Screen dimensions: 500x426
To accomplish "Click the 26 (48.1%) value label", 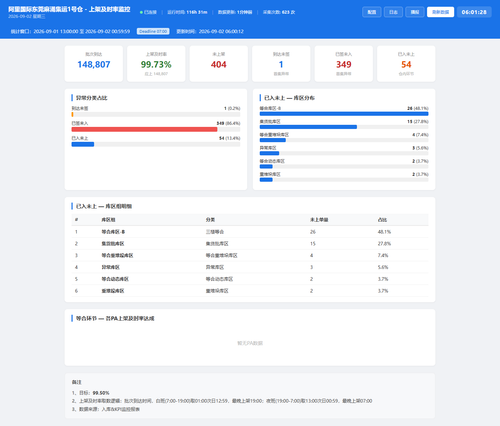I will (418, 108).
